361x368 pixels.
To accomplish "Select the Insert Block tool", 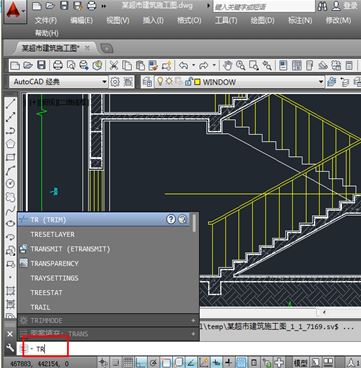I will point(11,250).
